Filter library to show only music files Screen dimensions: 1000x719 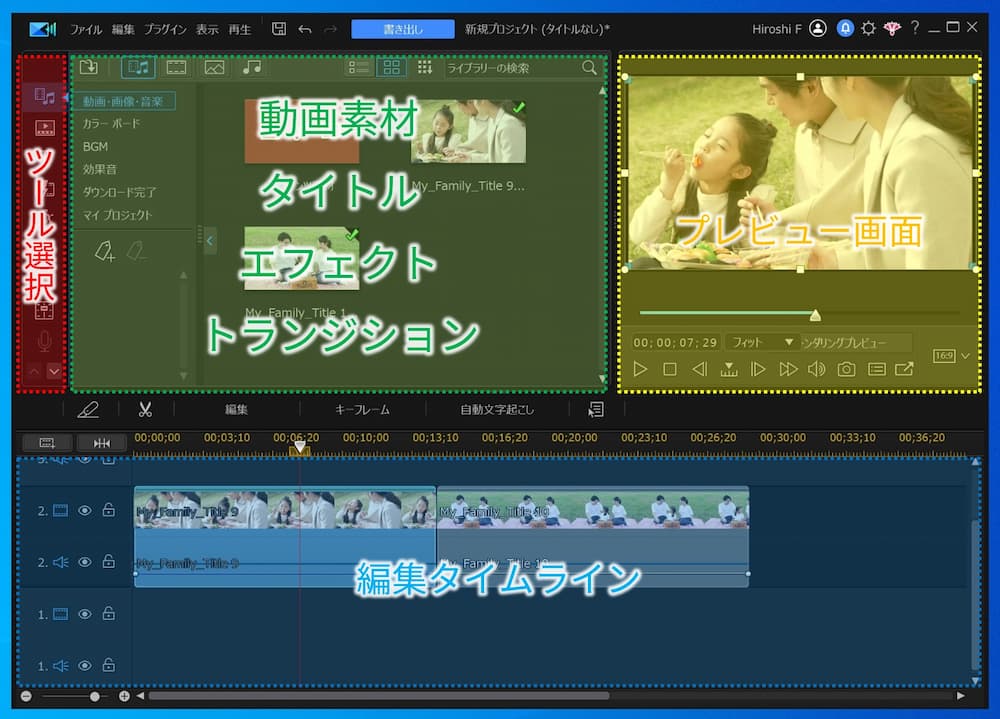tap(251, 67)
